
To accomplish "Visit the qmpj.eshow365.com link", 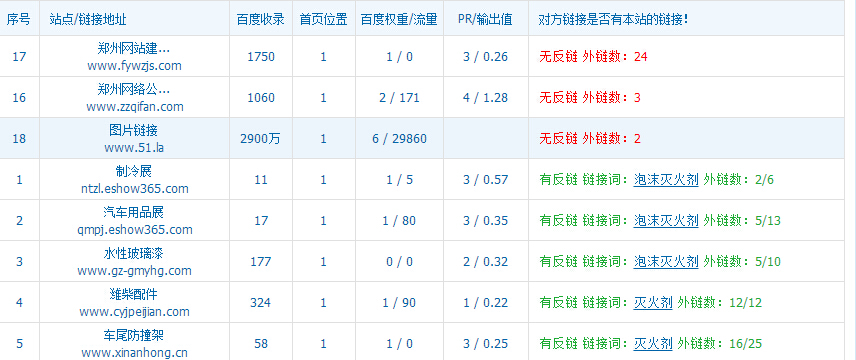I will point(134,230).
